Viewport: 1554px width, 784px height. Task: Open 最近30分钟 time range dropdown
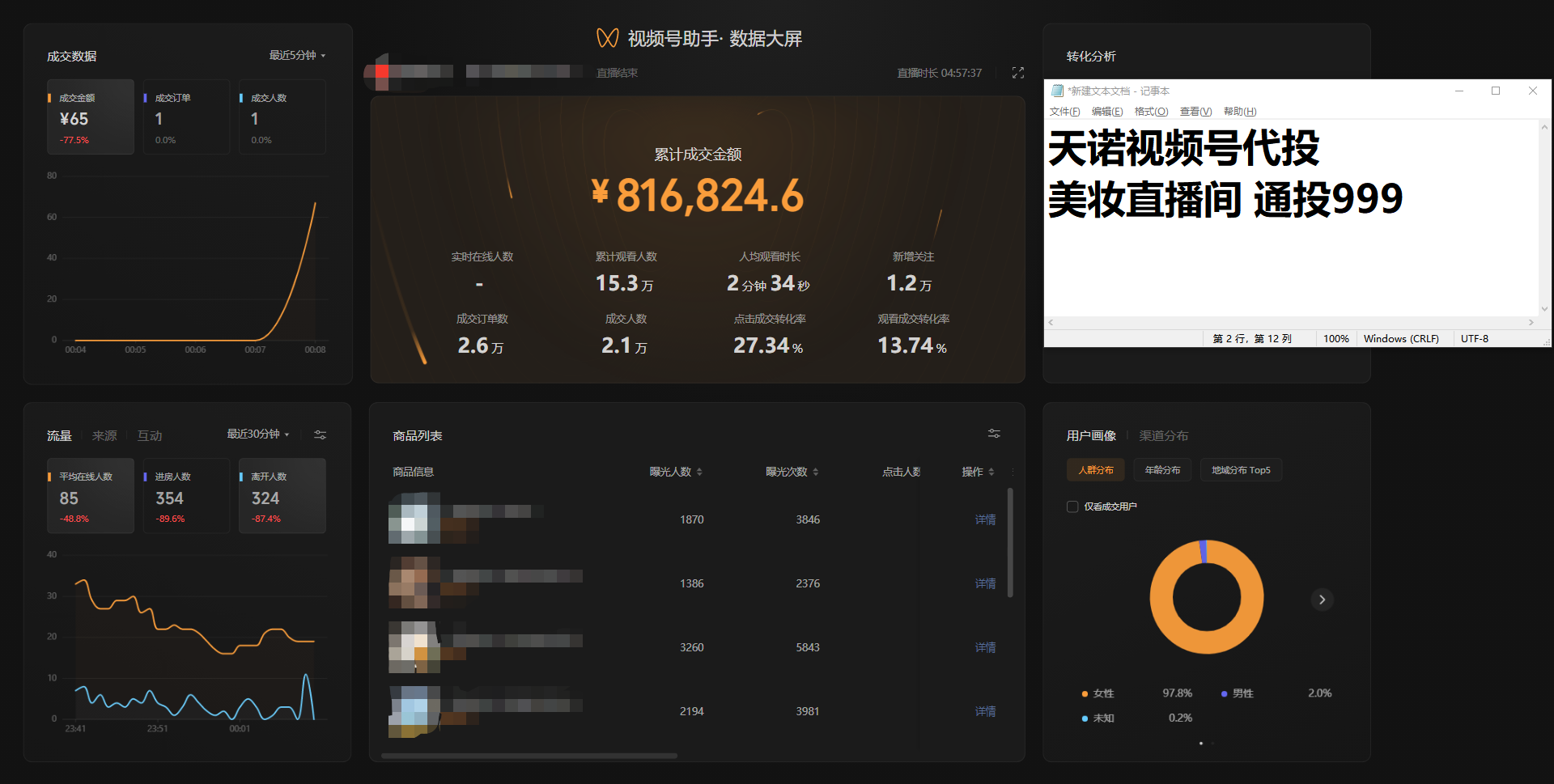(x=258, y=434)
